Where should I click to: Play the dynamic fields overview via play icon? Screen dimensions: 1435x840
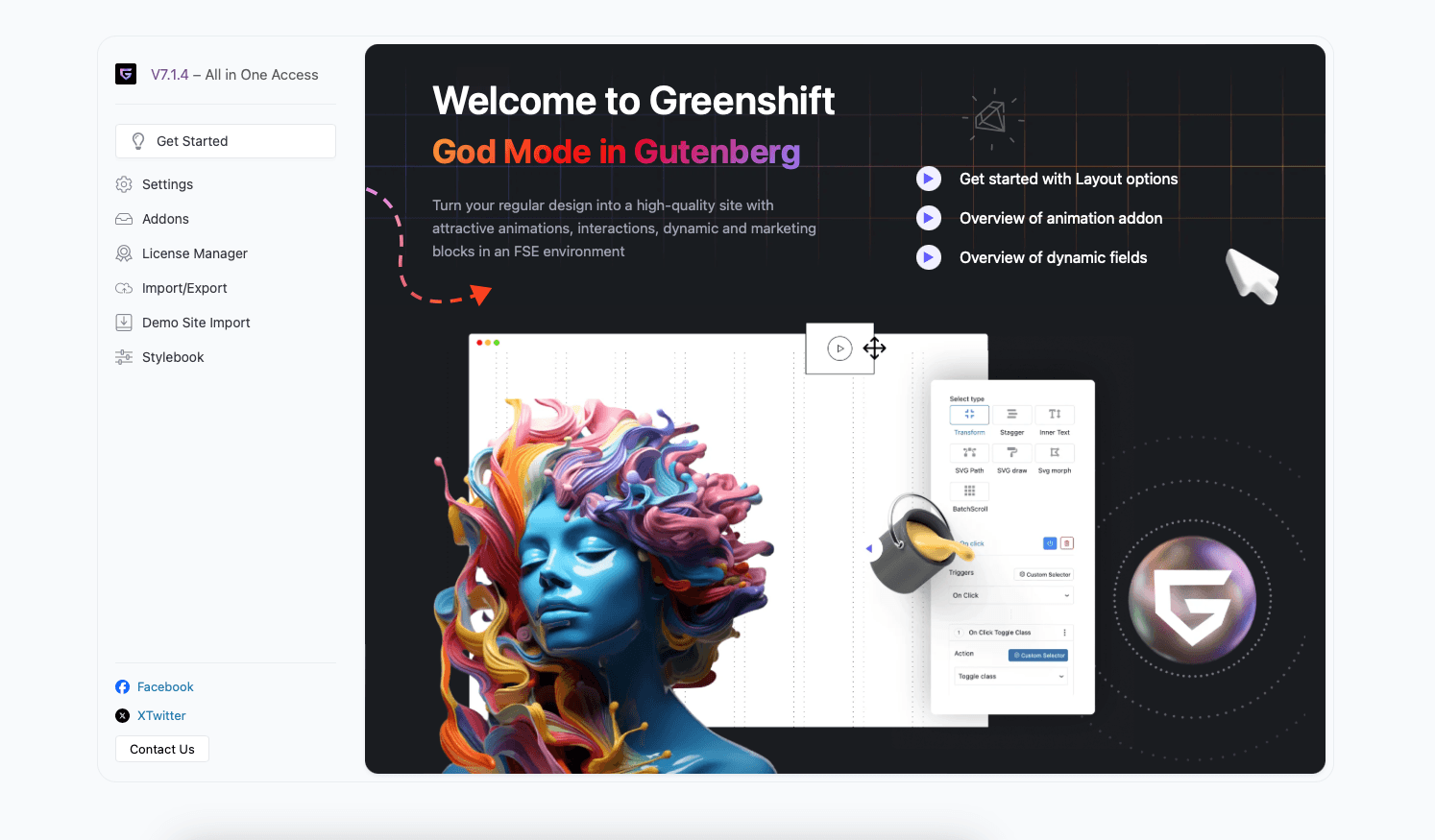coord(929,257)
